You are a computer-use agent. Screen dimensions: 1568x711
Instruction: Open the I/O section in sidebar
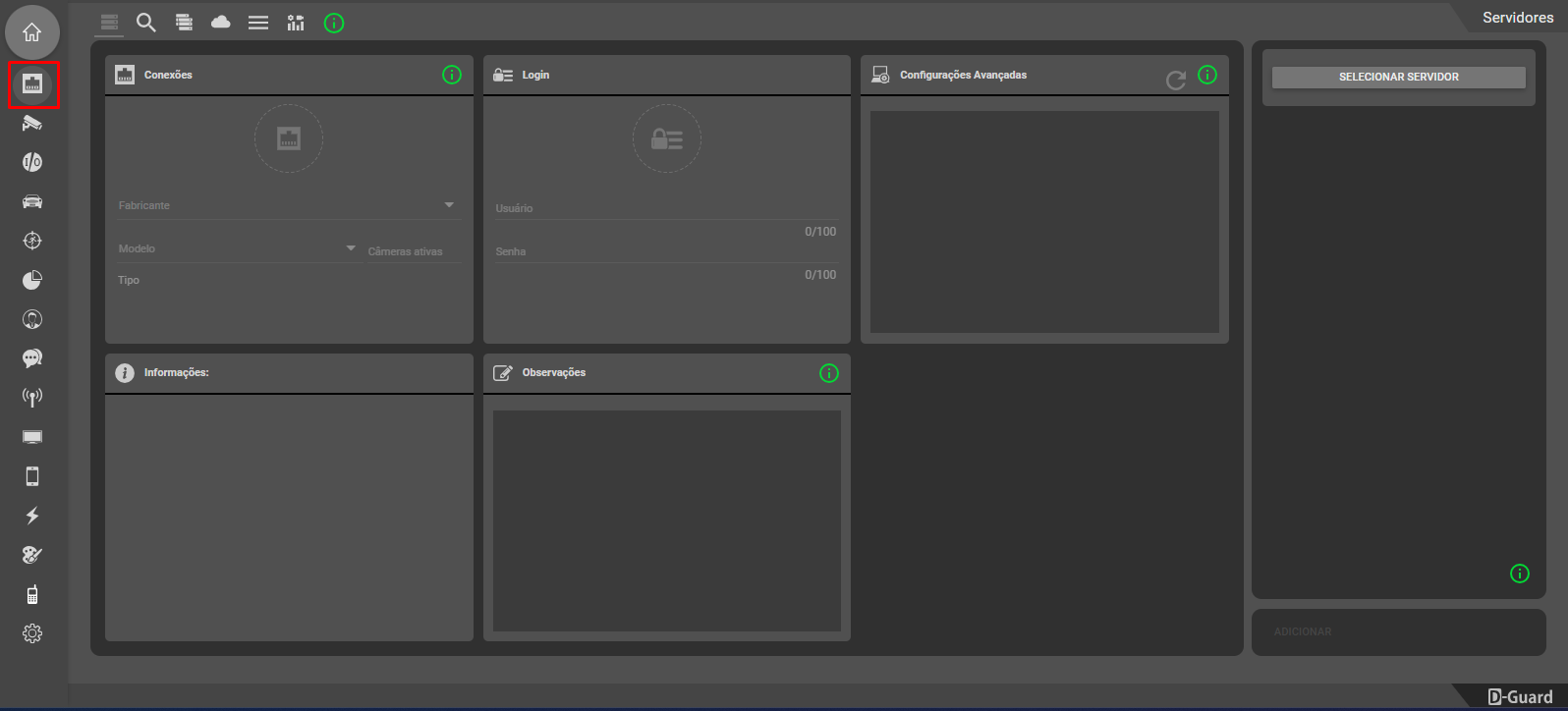click(x=32, y=162)
